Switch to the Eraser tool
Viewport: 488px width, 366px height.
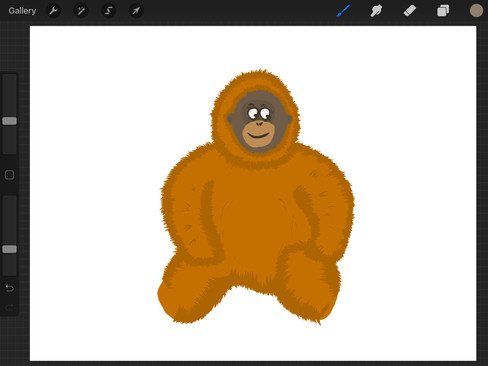tap(410, 11)
